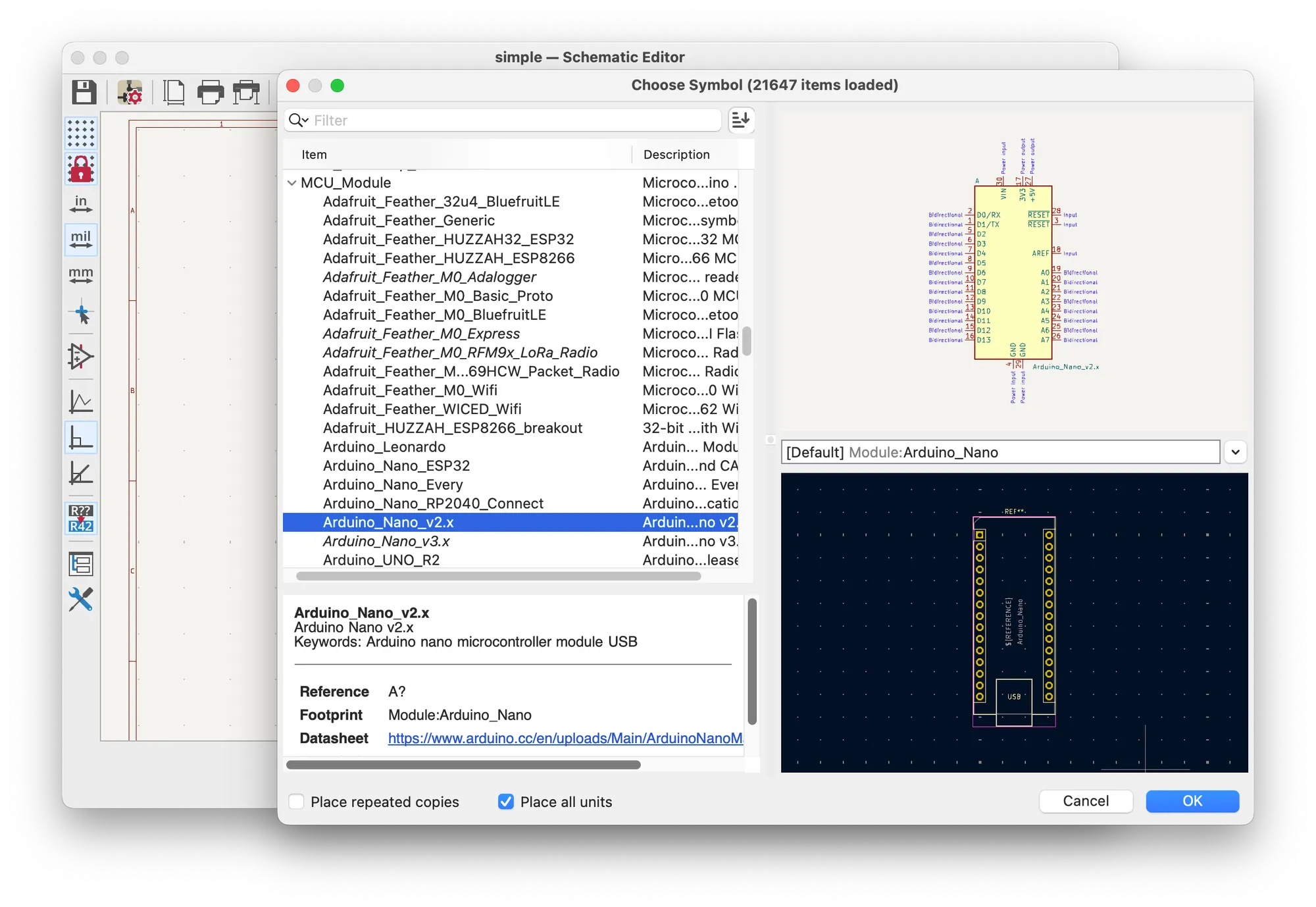Screen dimensions: 1316x907
Task: Click the symbol list vertical scrollbar
Action: 747,341
